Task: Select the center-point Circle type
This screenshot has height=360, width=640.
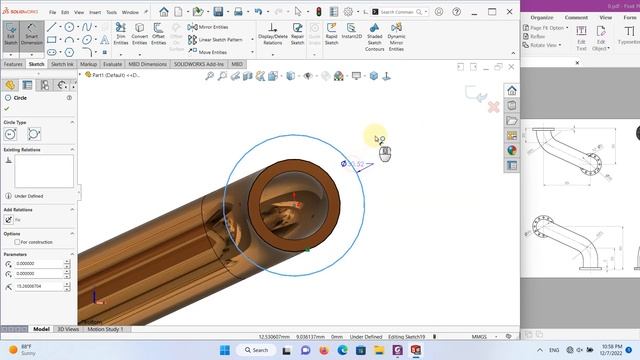Action: [11, 134]
